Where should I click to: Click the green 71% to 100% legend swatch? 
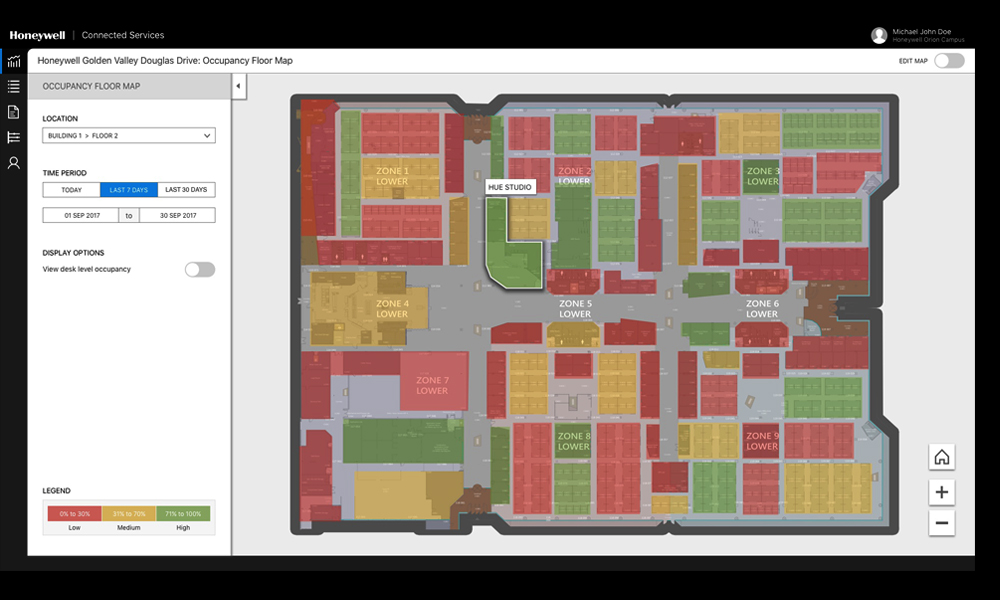point(182,514)
